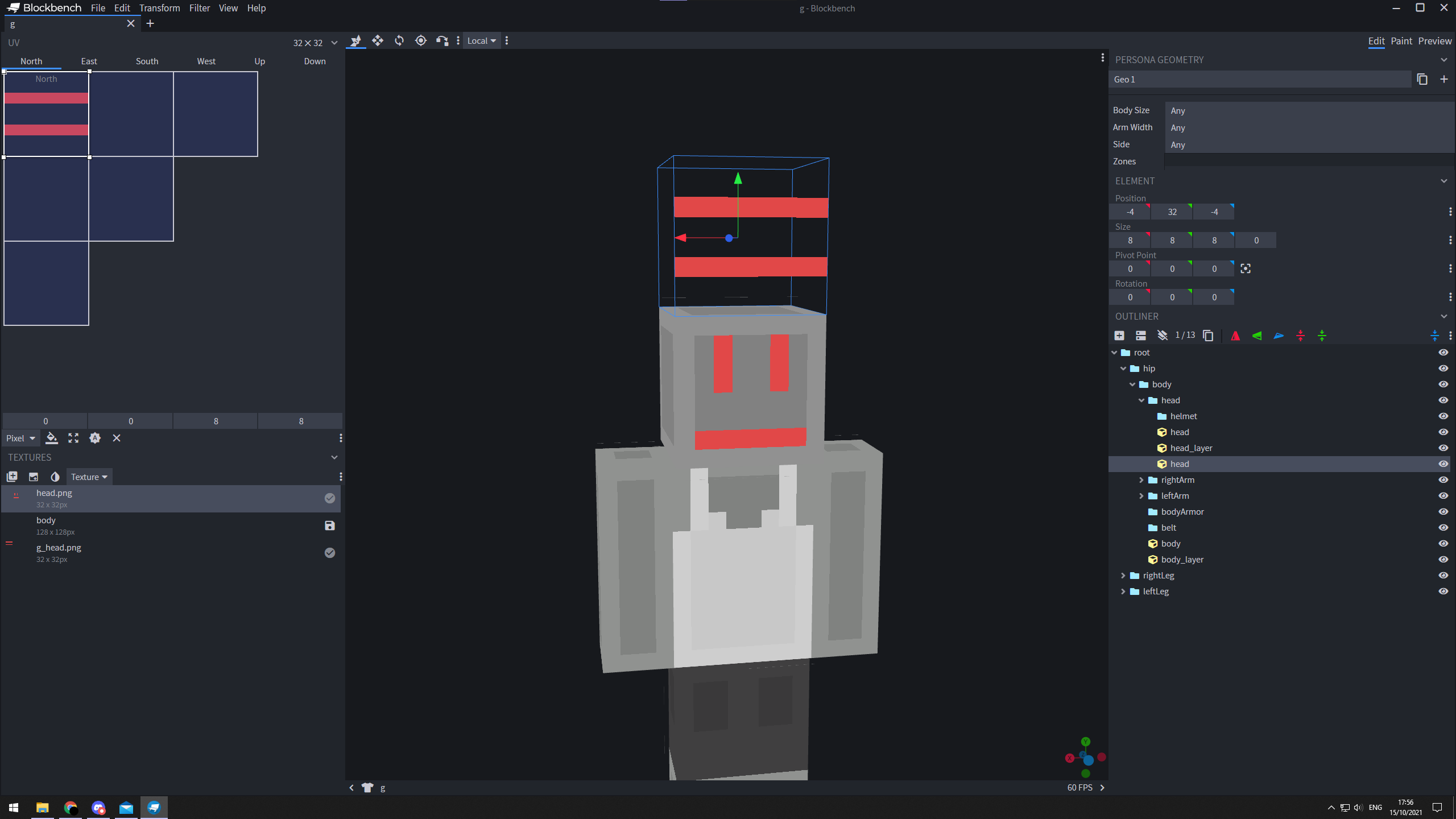This screenshot has width=1456, height=819.
Task: Toggle visibility of the rightLeg group
Action: point(1445,575)
